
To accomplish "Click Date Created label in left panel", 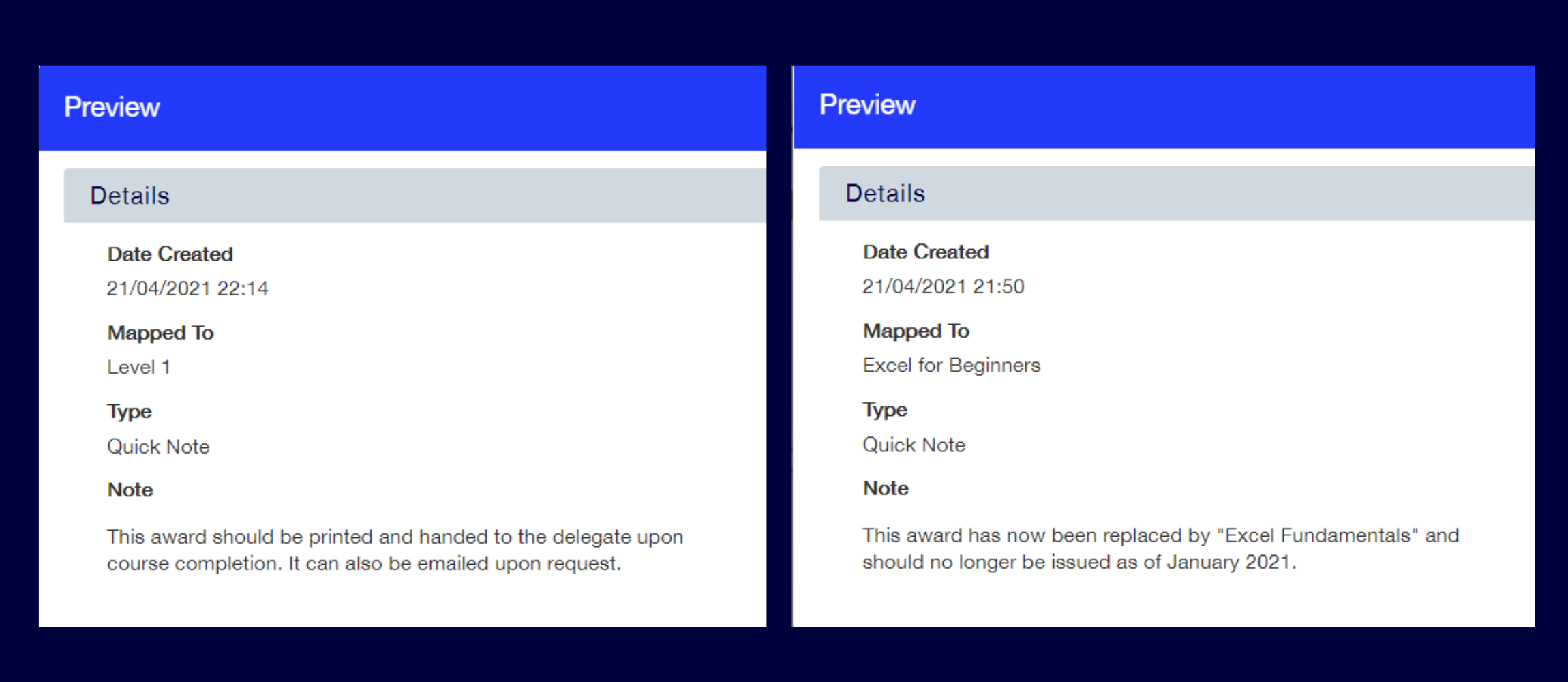I will (170, 254).
